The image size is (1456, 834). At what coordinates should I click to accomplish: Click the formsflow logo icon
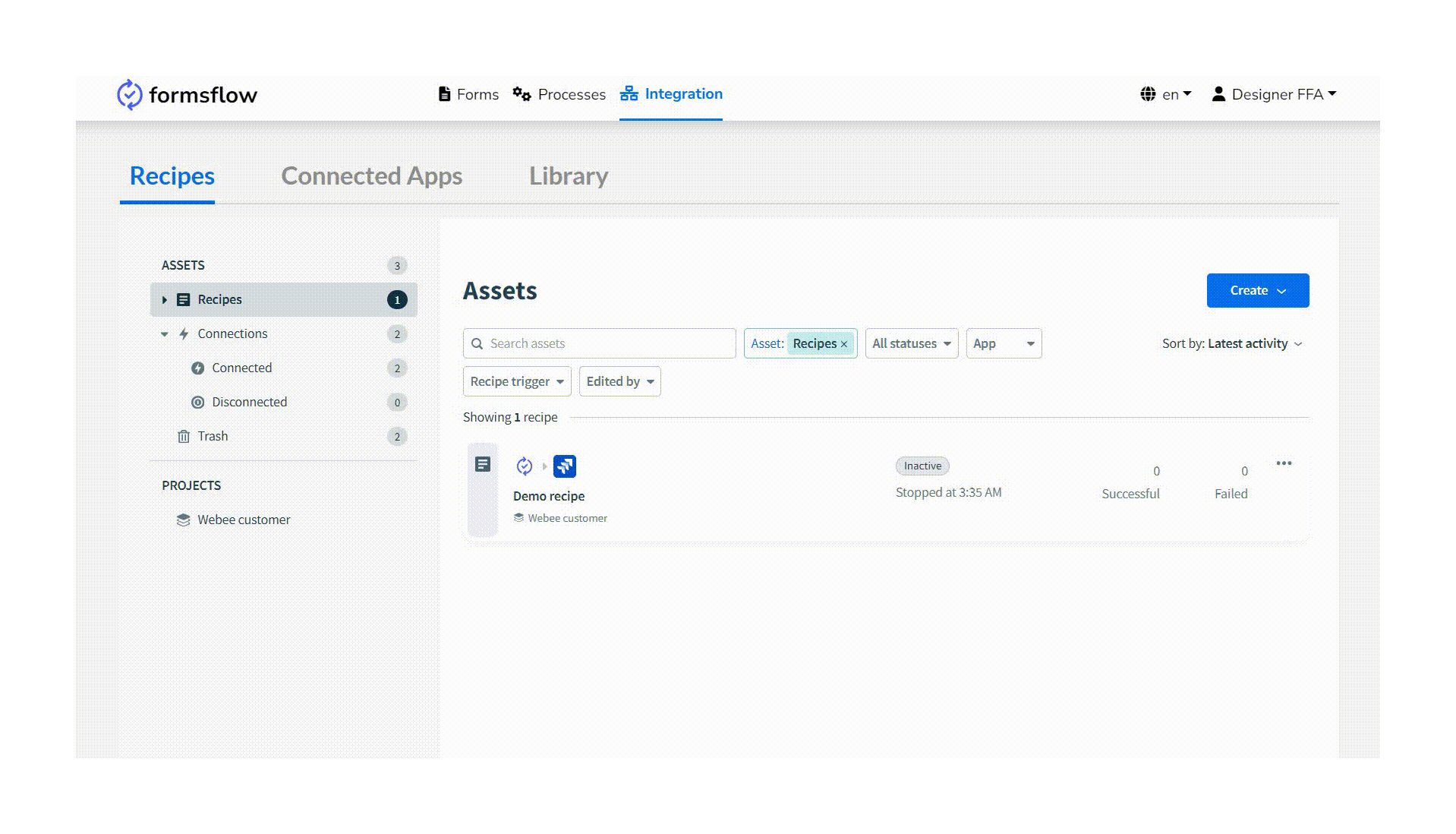129,94
